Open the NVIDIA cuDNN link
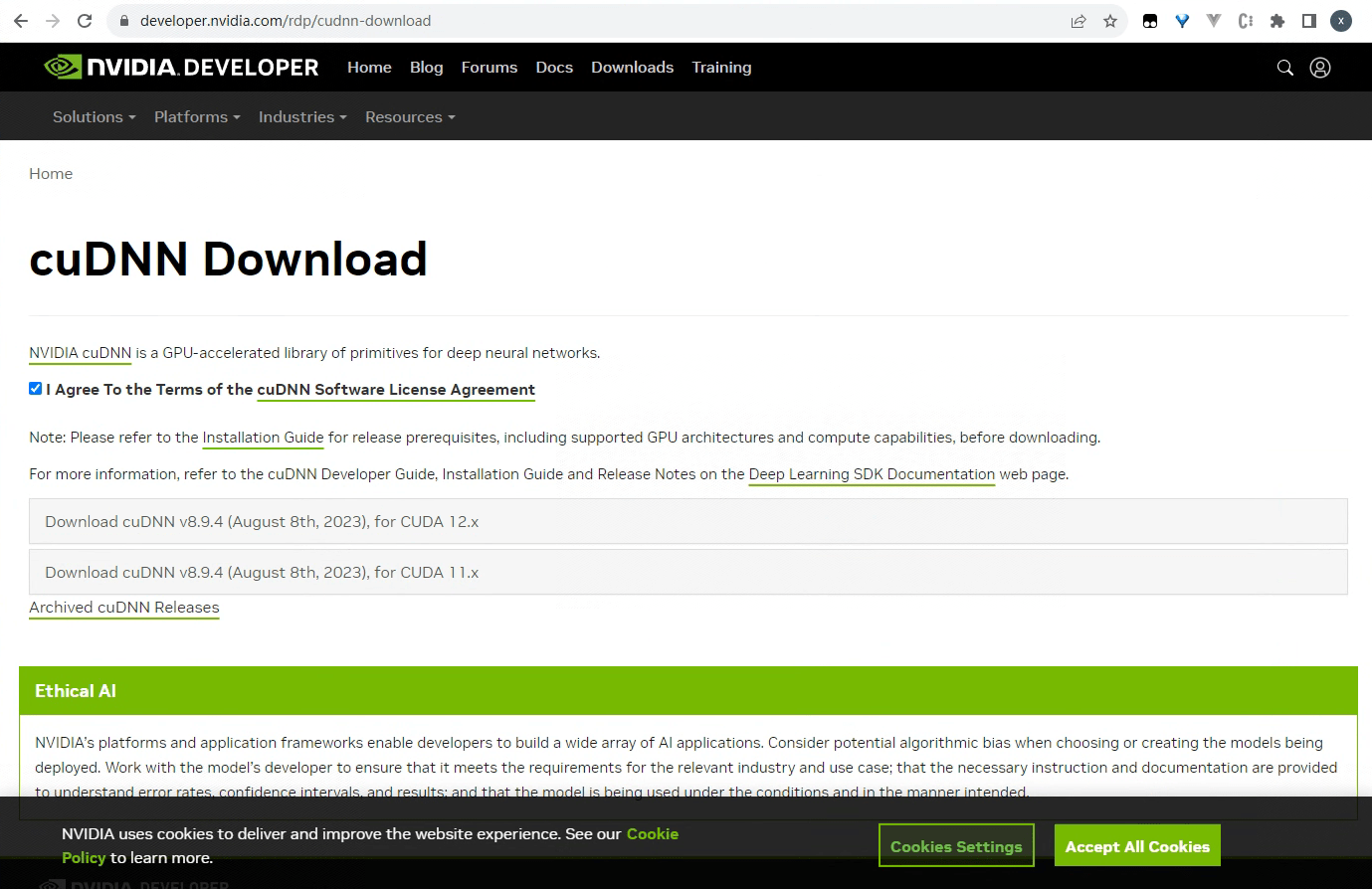The width and height of the screenshot is (1372, 889). 81,353
